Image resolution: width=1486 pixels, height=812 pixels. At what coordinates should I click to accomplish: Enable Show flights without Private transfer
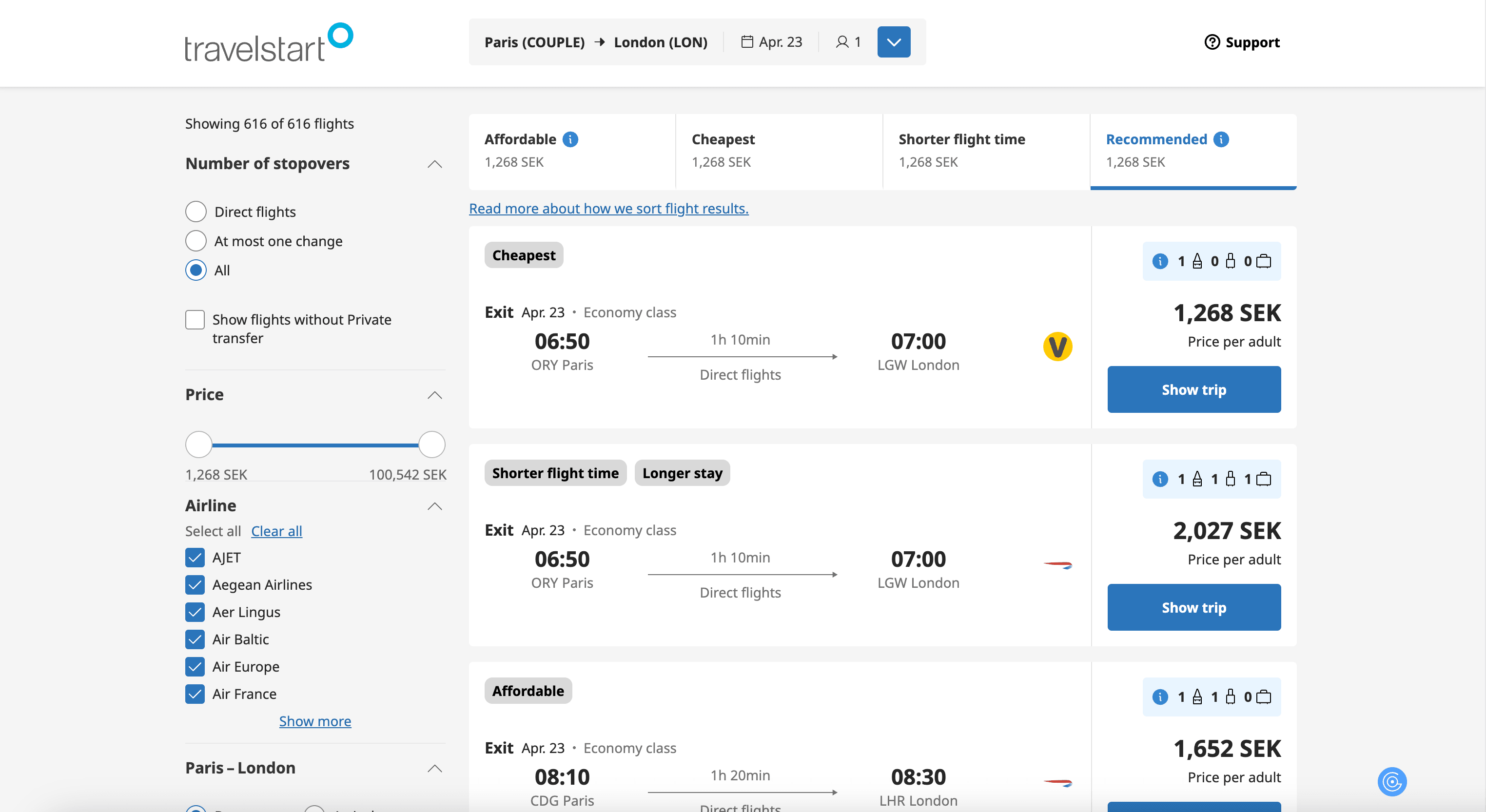[x=195, y=320]
